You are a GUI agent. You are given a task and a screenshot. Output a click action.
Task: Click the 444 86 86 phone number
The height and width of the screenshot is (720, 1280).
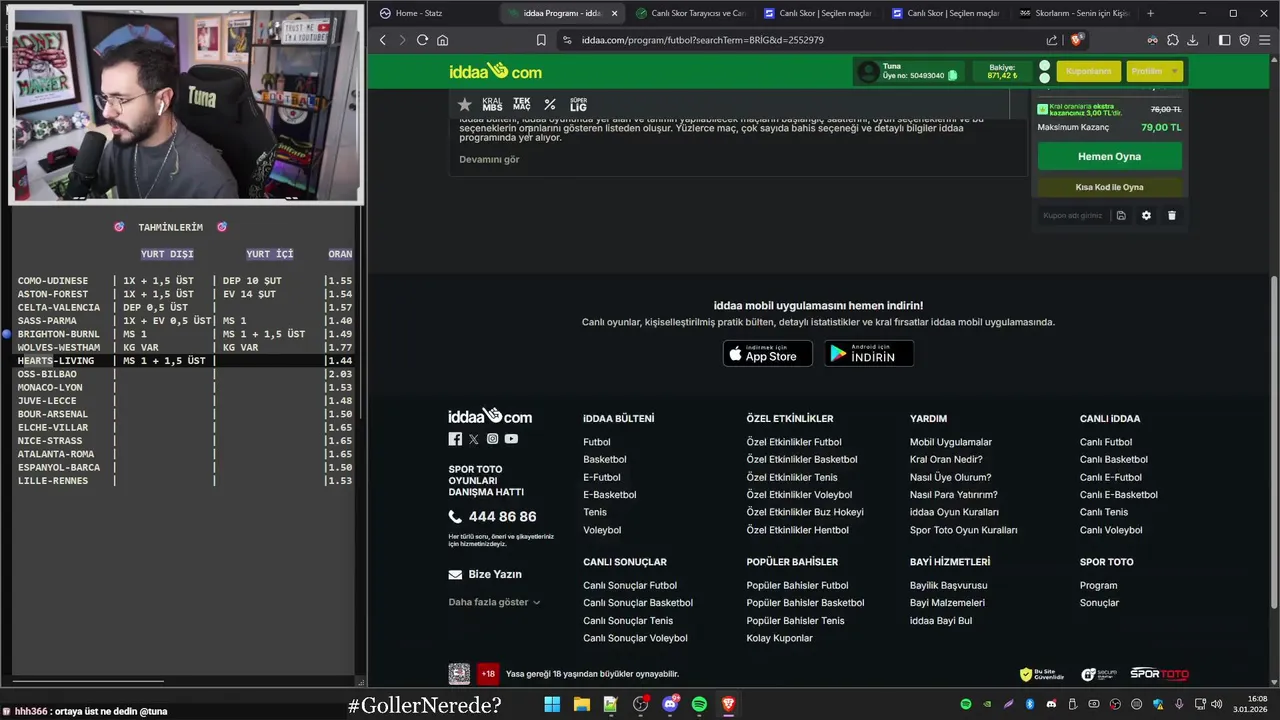click(502, 517)
